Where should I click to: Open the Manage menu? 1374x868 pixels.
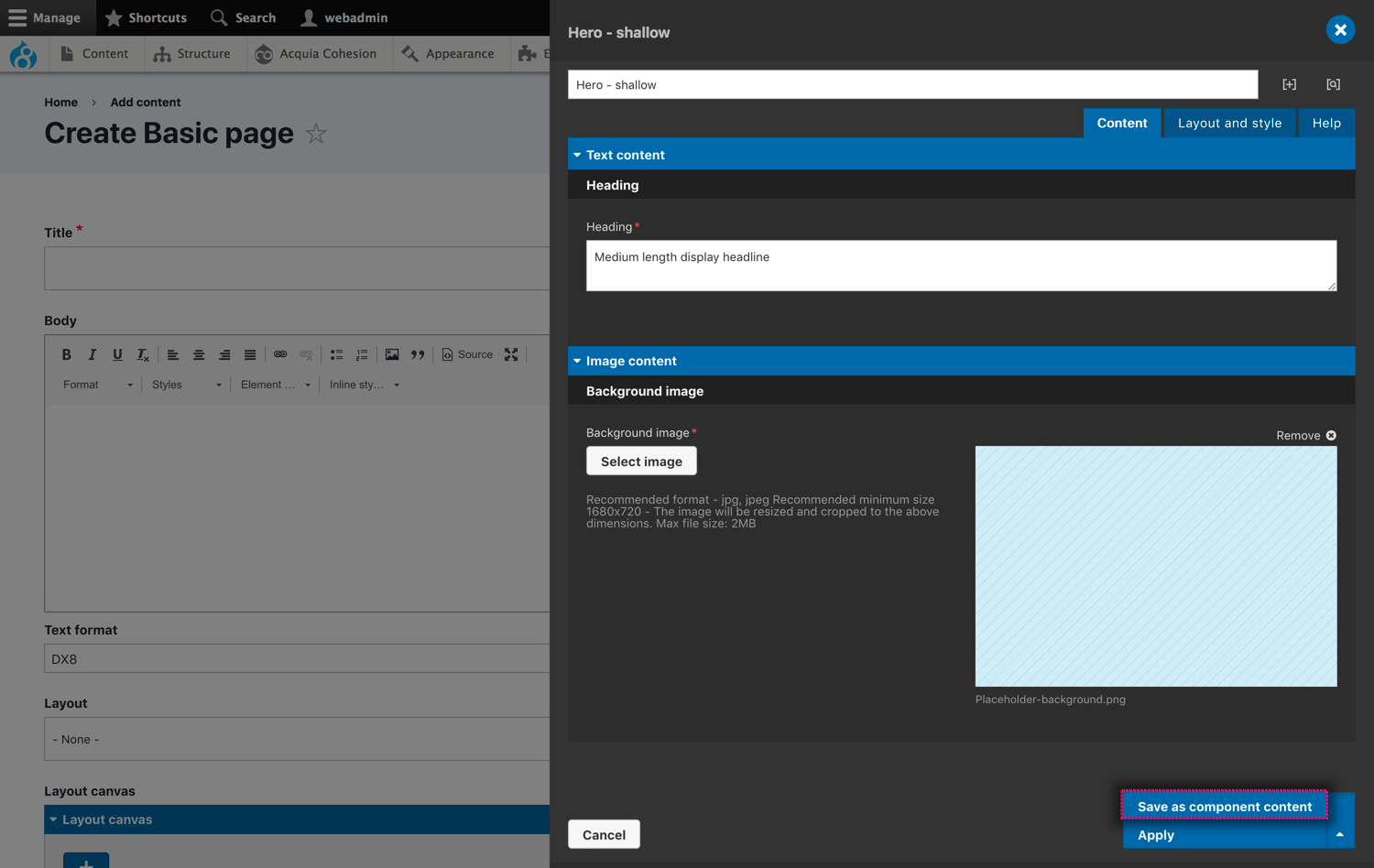pyautogui.click(x=45, y=17)
